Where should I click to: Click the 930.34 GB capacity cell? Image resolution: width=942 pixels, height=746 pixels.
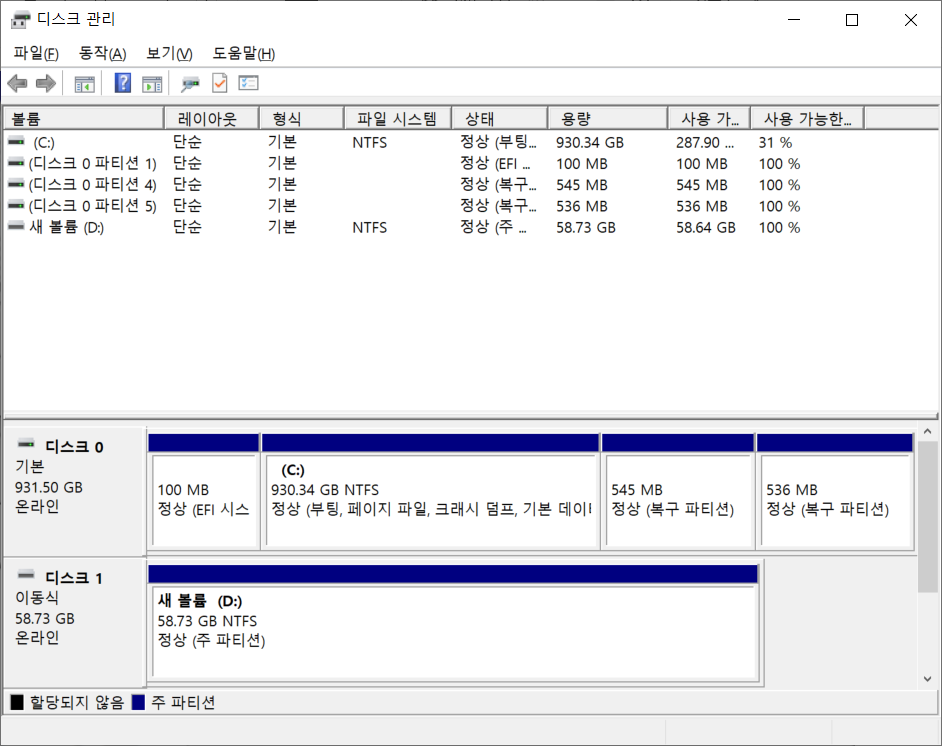pyautogui.click(x=589, y=142)
